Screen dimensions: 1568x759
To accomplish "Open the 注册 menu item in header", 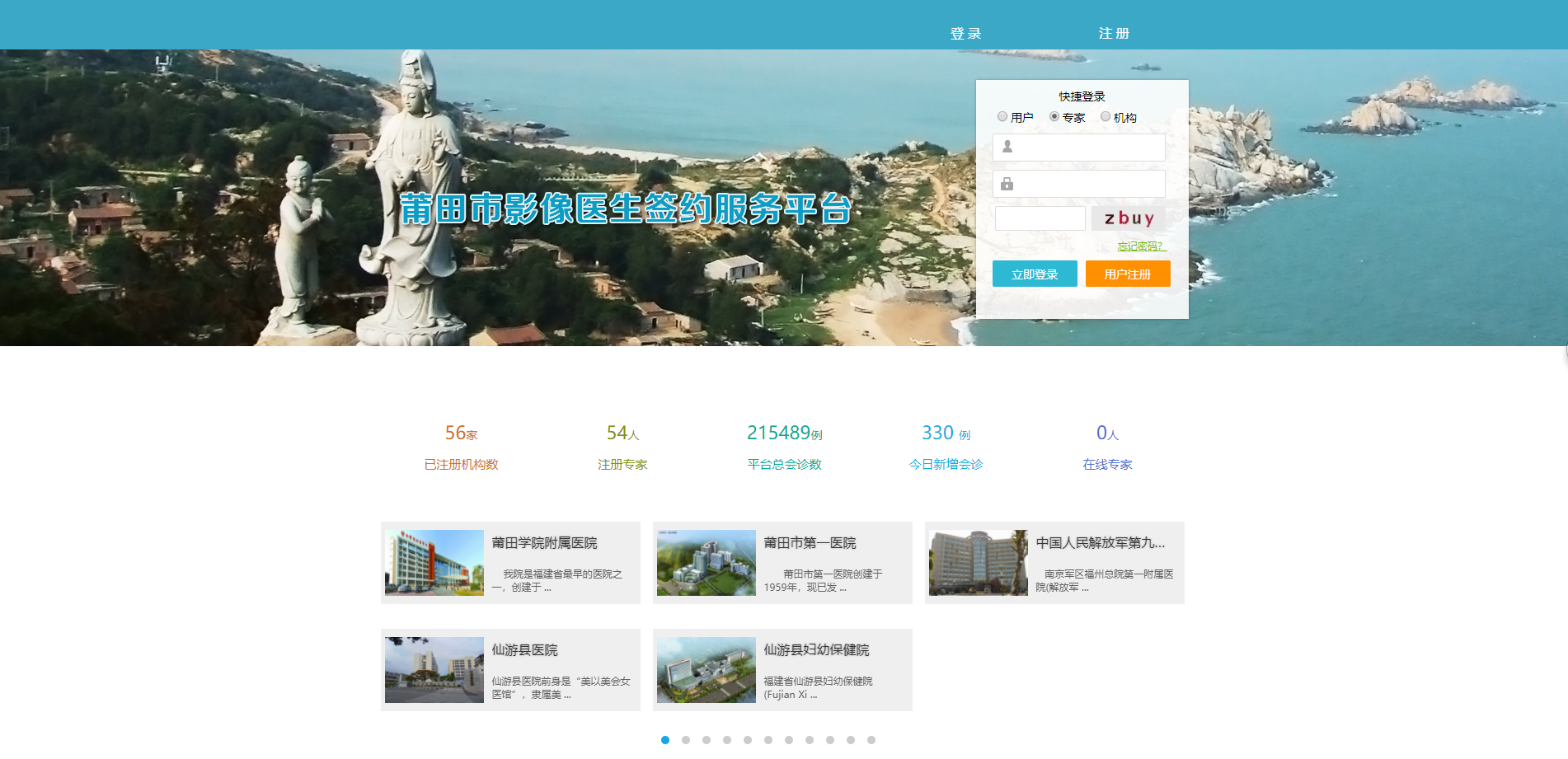I will point(1114,34).
